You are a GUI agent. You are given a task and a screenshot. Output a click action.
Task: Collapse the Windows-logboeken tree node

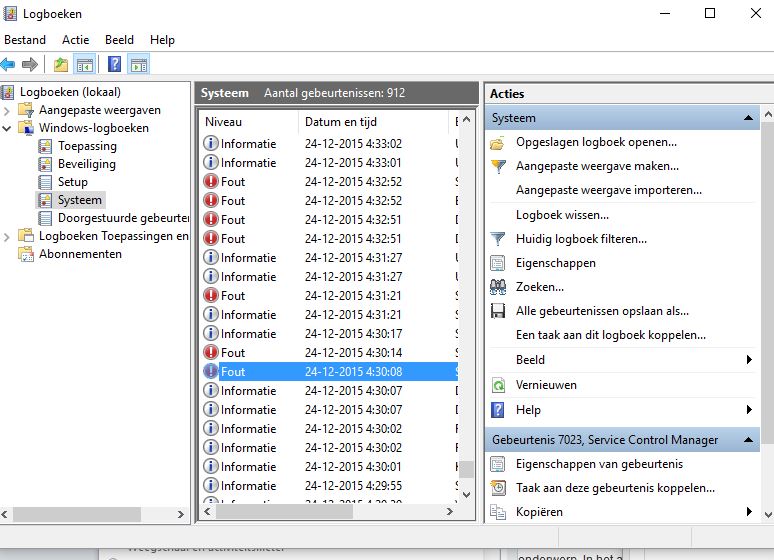pos(8,128)
